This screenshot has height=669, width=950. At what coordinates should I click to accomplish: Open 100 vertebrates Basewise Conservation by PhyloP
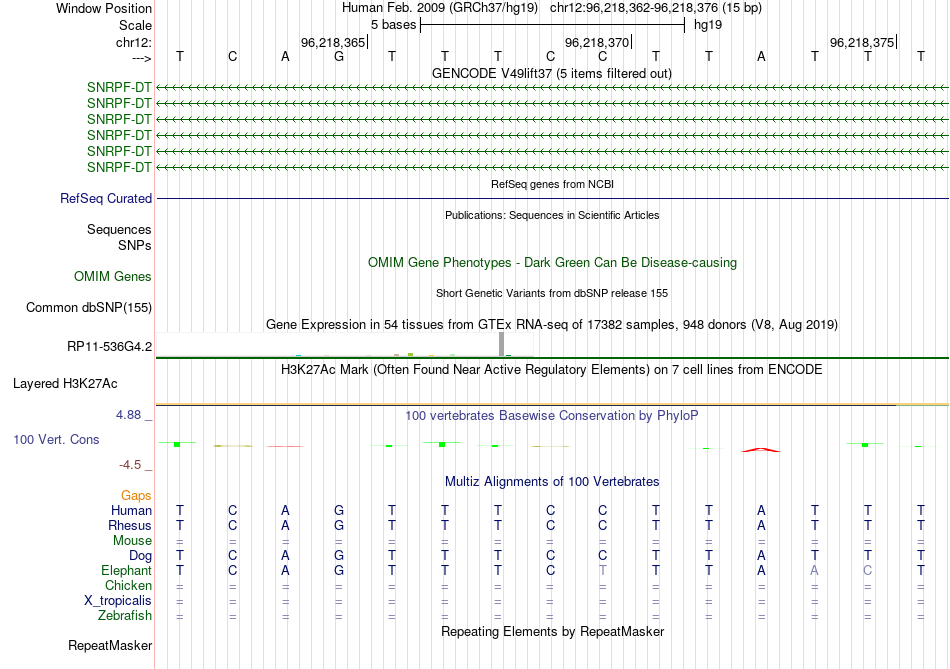click(552, 416)
